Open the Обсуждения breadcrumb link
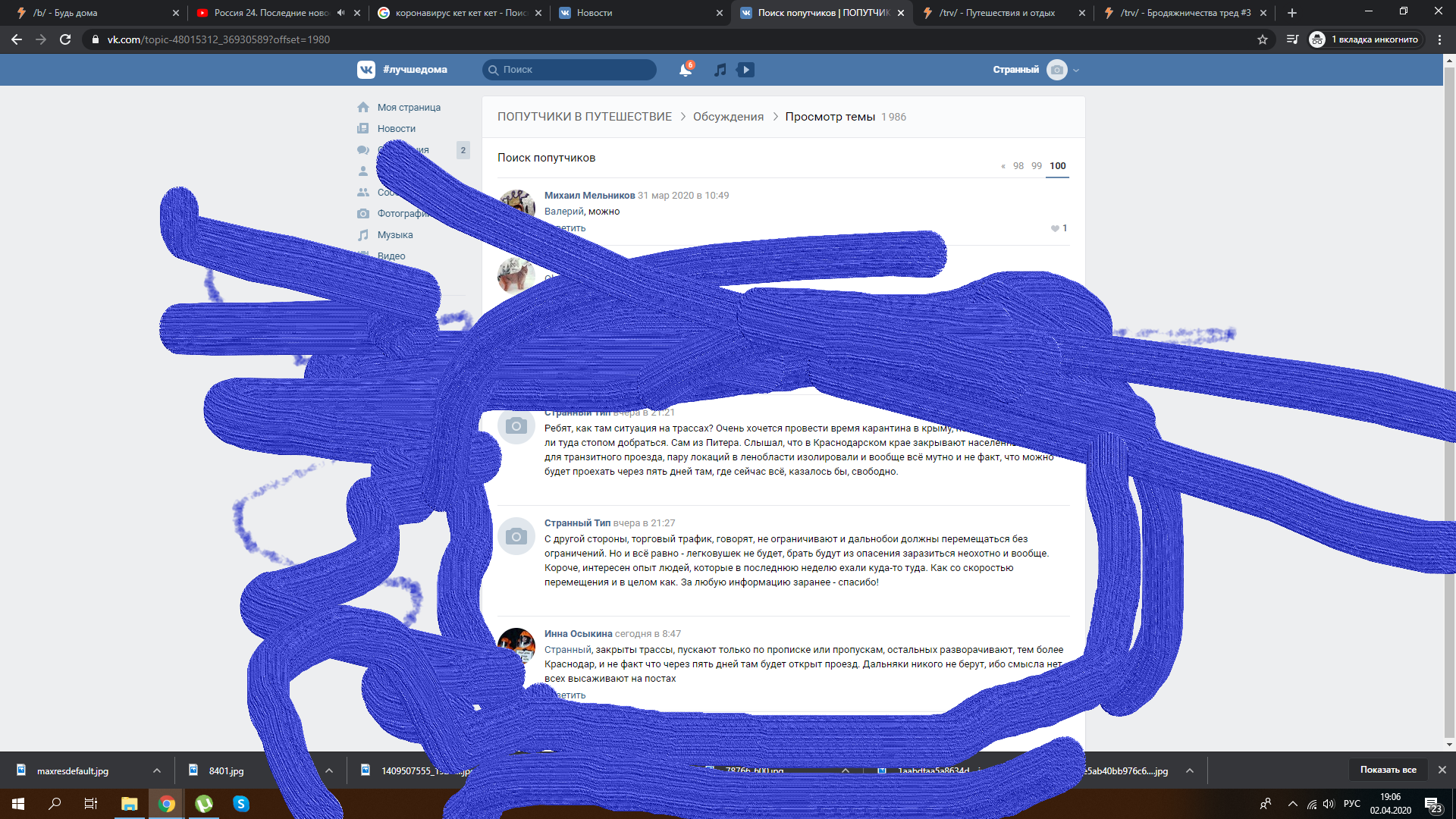1456x819 pixels. click(x=728, y=117)
